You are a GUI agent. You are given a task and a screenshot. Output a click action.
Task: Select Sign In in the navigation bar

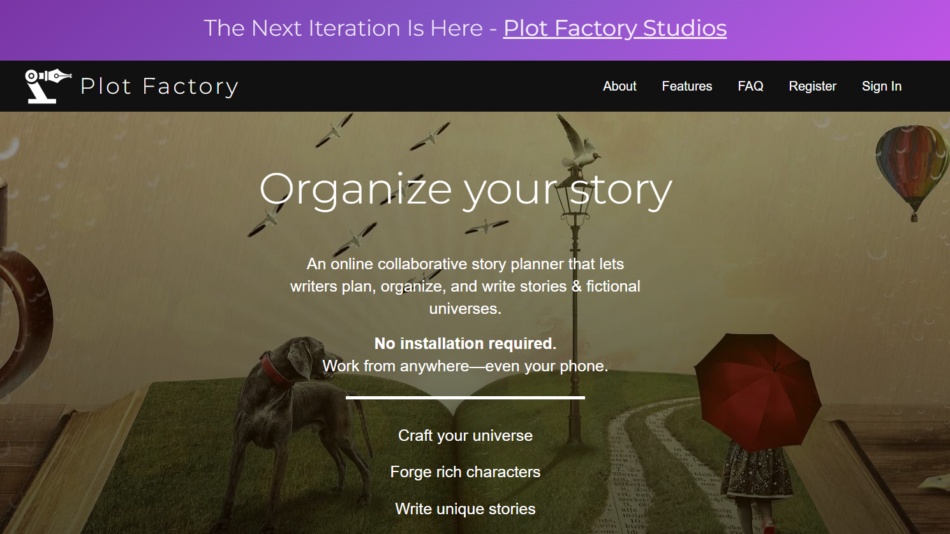point(882,86)
